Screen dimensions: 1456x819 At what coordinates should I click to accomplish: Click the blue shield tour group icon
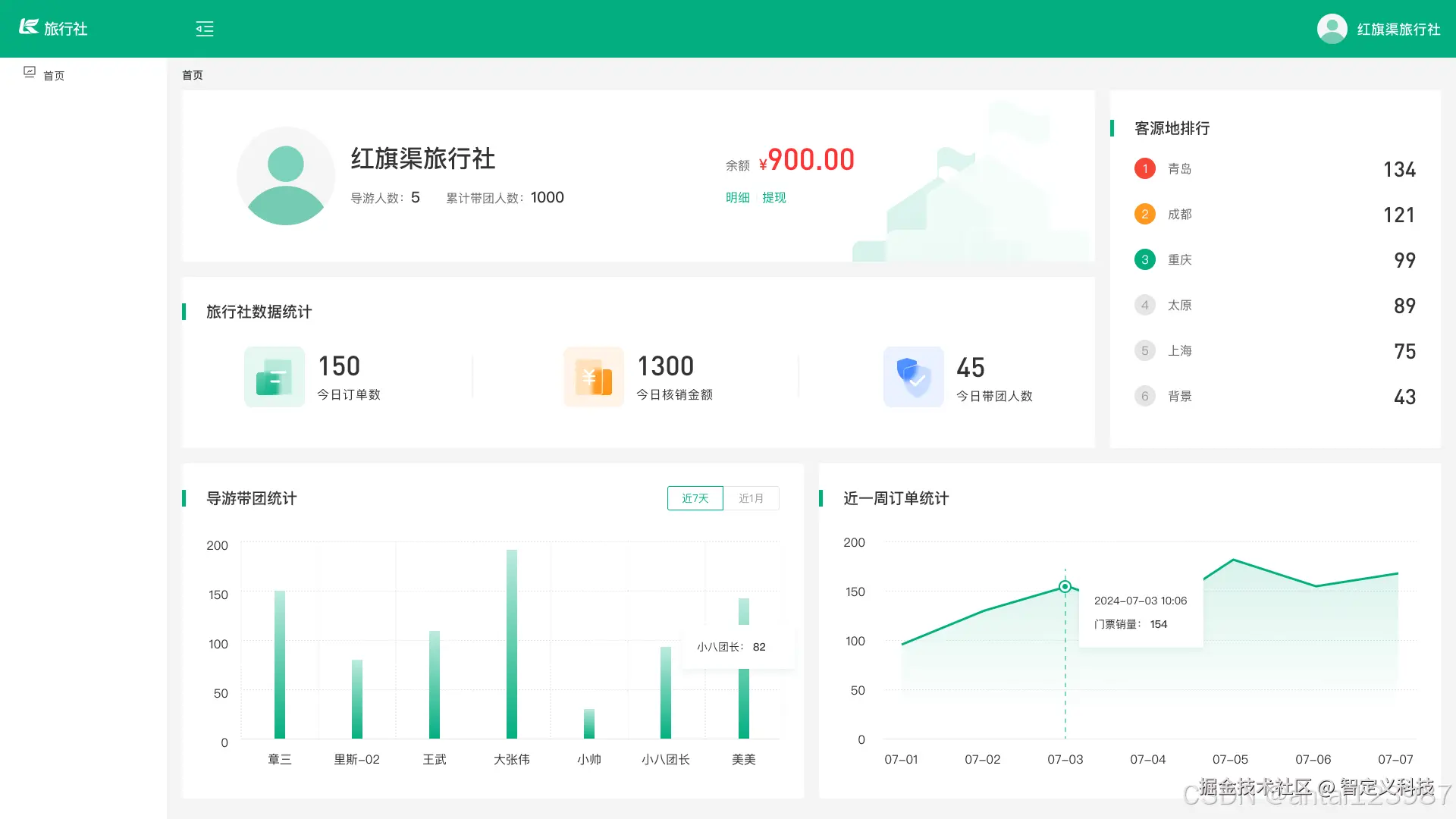pos(913,377)
